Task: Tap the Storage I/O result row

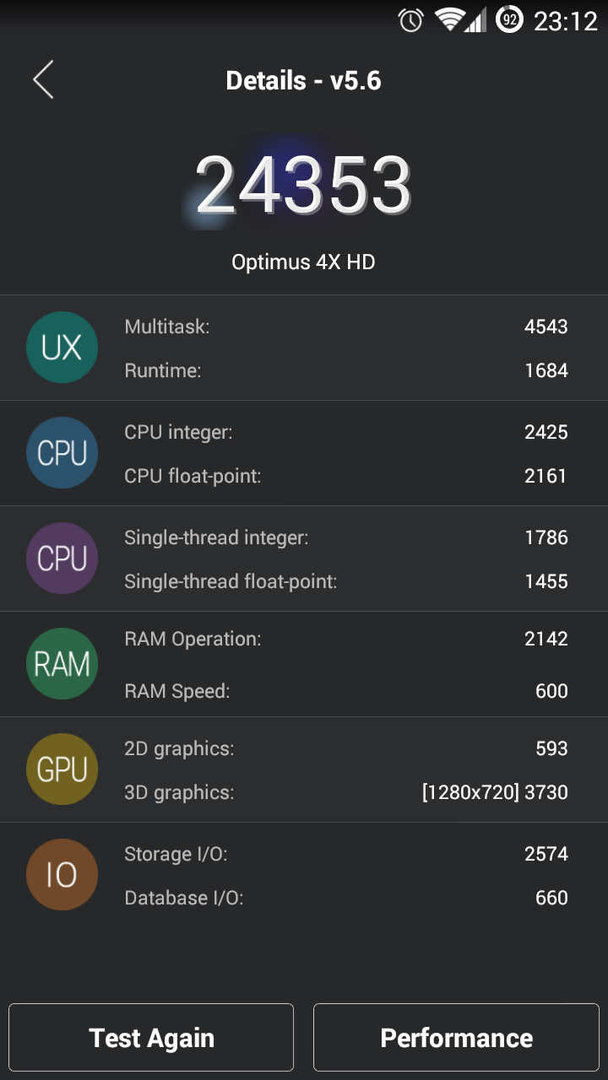Action: click(346, 854)
